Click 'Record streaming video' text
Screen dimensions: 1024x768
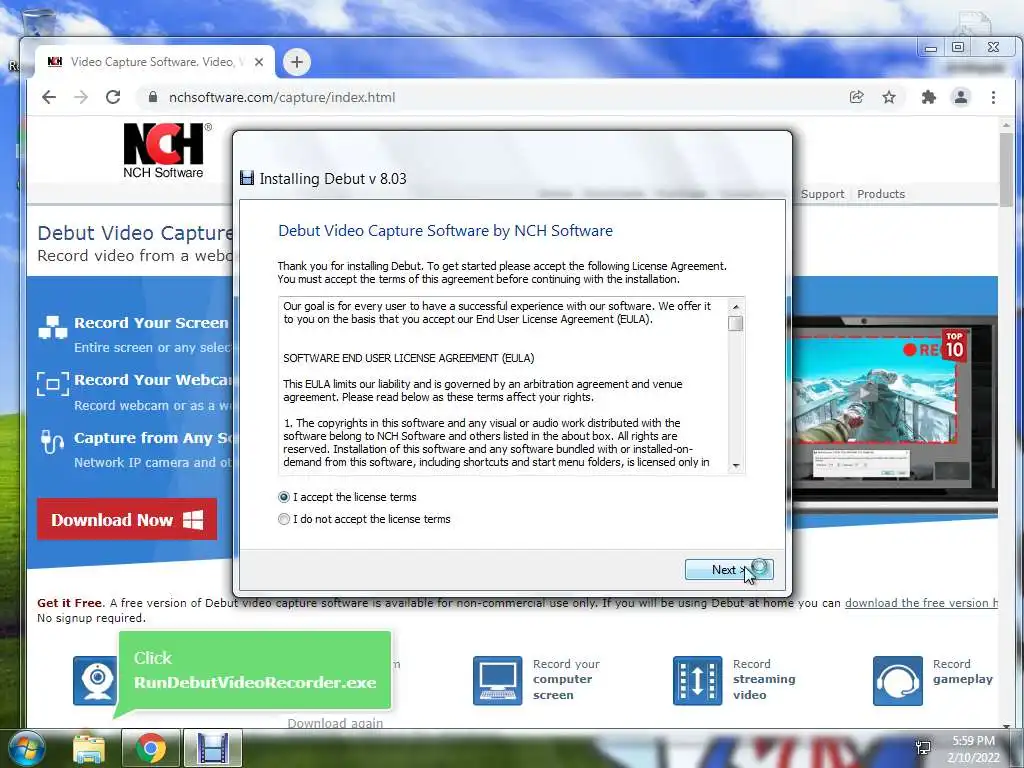(763, 679)
